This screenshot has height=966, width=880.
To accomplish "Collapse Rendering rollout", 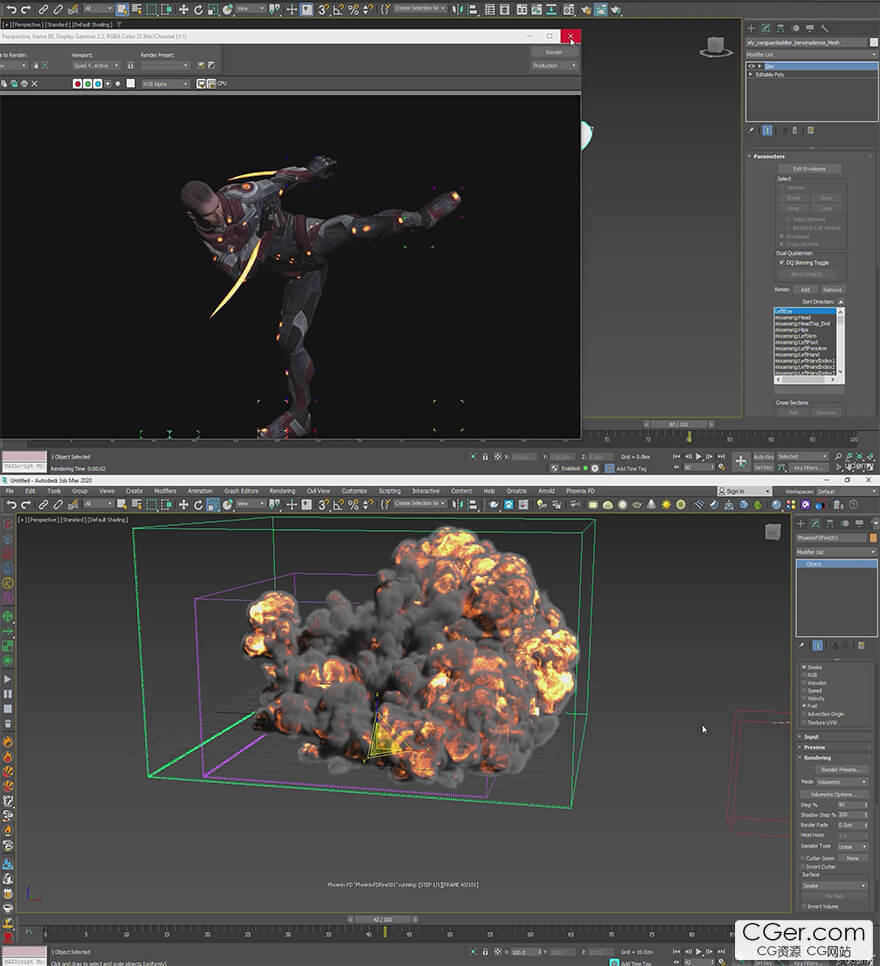I will 836,758.
